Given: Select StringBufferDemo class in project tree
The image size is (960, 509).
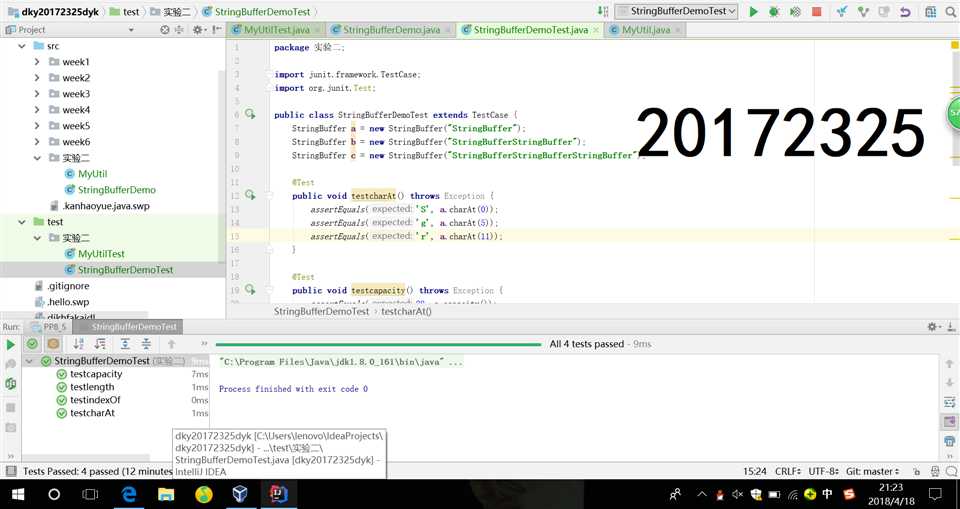Looking at the screenshot, I should coord(116,190).
